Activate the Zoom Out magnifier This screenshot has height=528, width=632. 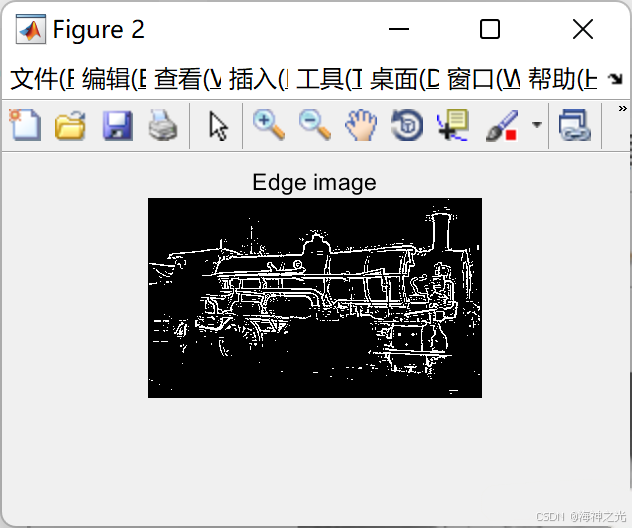tap(315, 125)
